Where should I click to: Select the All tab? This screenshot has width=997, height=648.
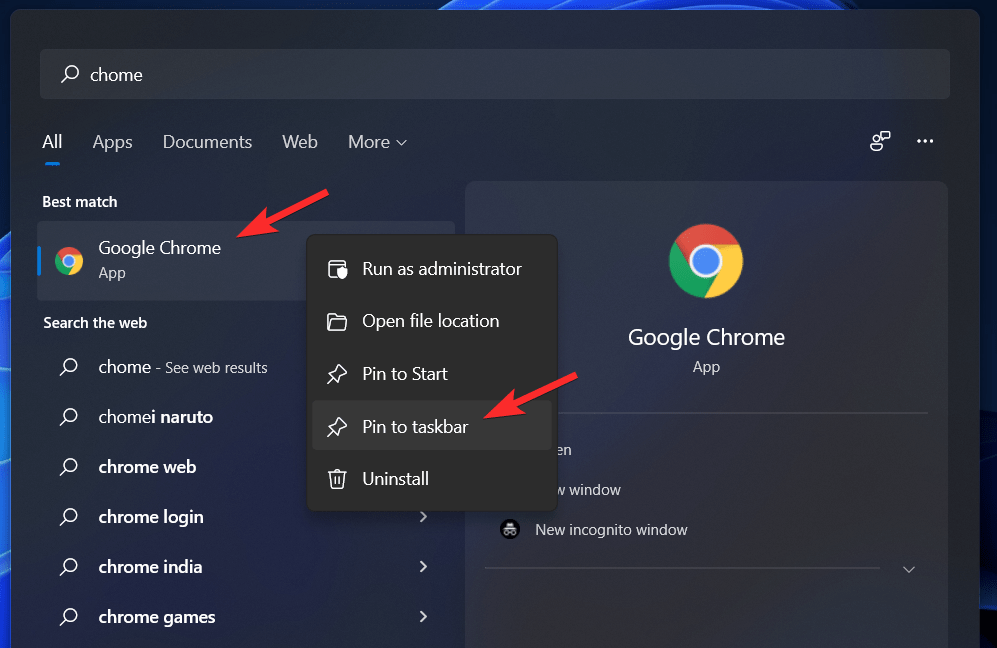coord(52,142)
